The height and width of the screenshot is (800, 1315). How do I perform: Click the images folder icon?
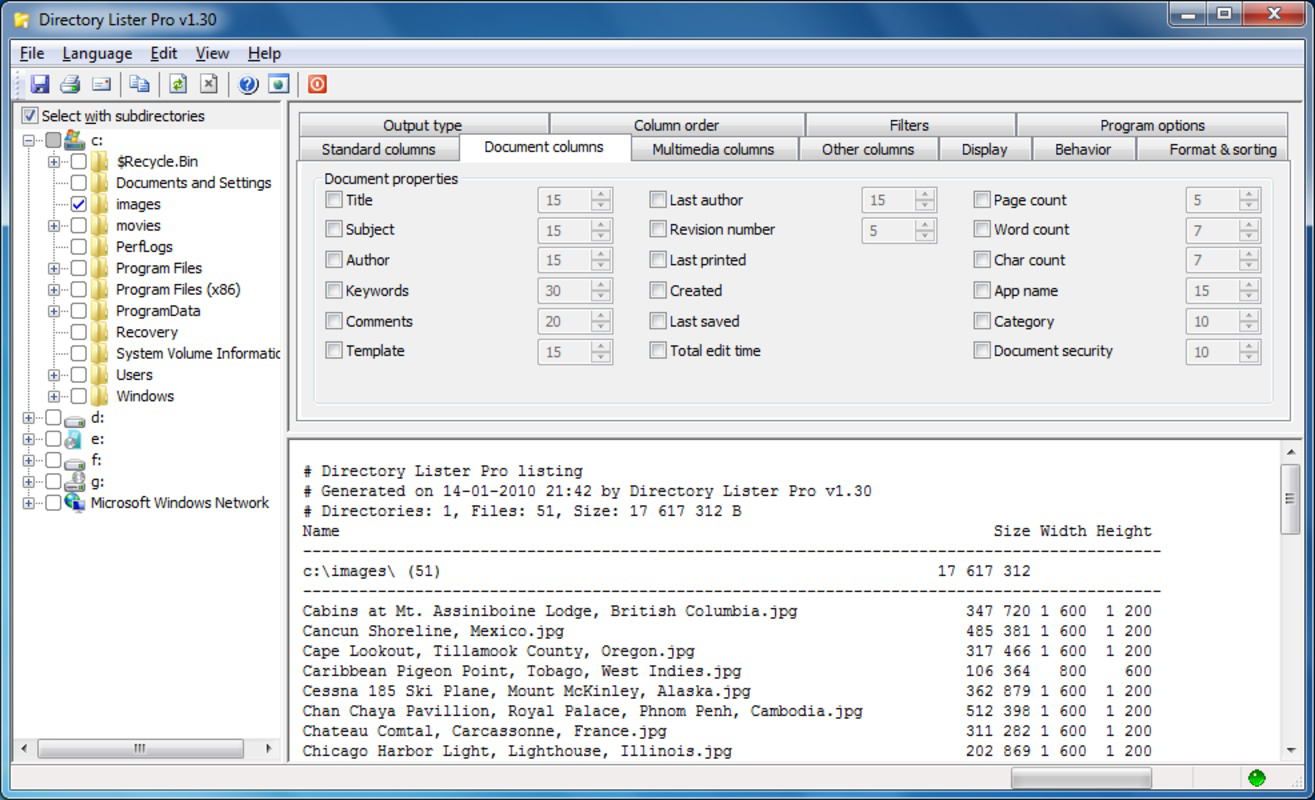coord(99,204)
